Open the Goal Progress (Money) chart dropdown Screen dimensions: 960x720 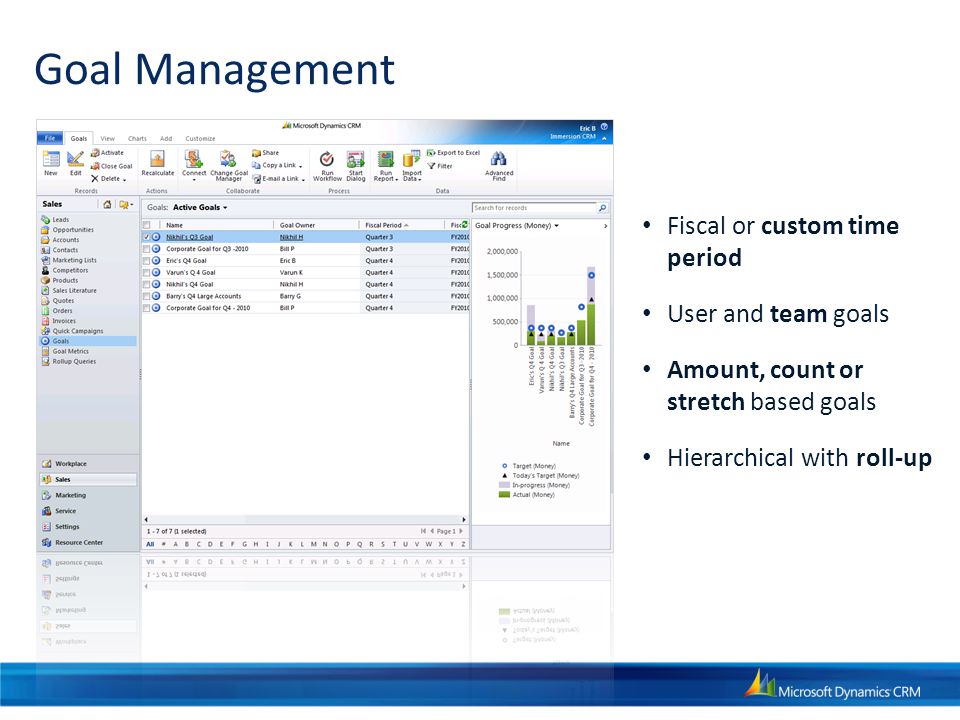click(557, 226)
